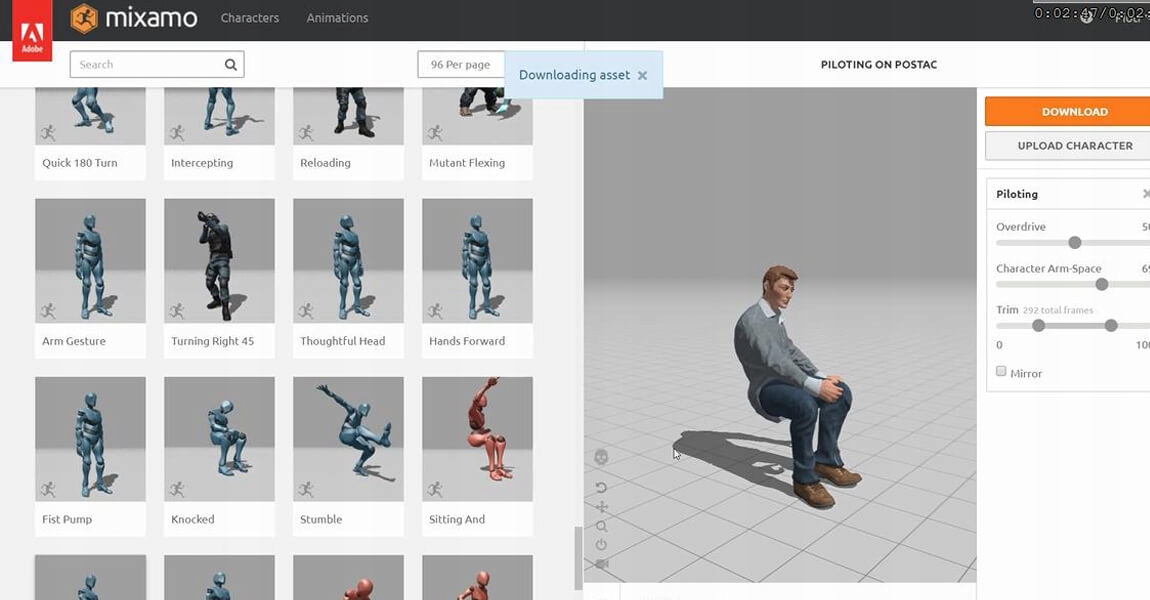Open the Characters tab
The height and width of the screenshot is (600, 1150).
(x=250, y=18)
